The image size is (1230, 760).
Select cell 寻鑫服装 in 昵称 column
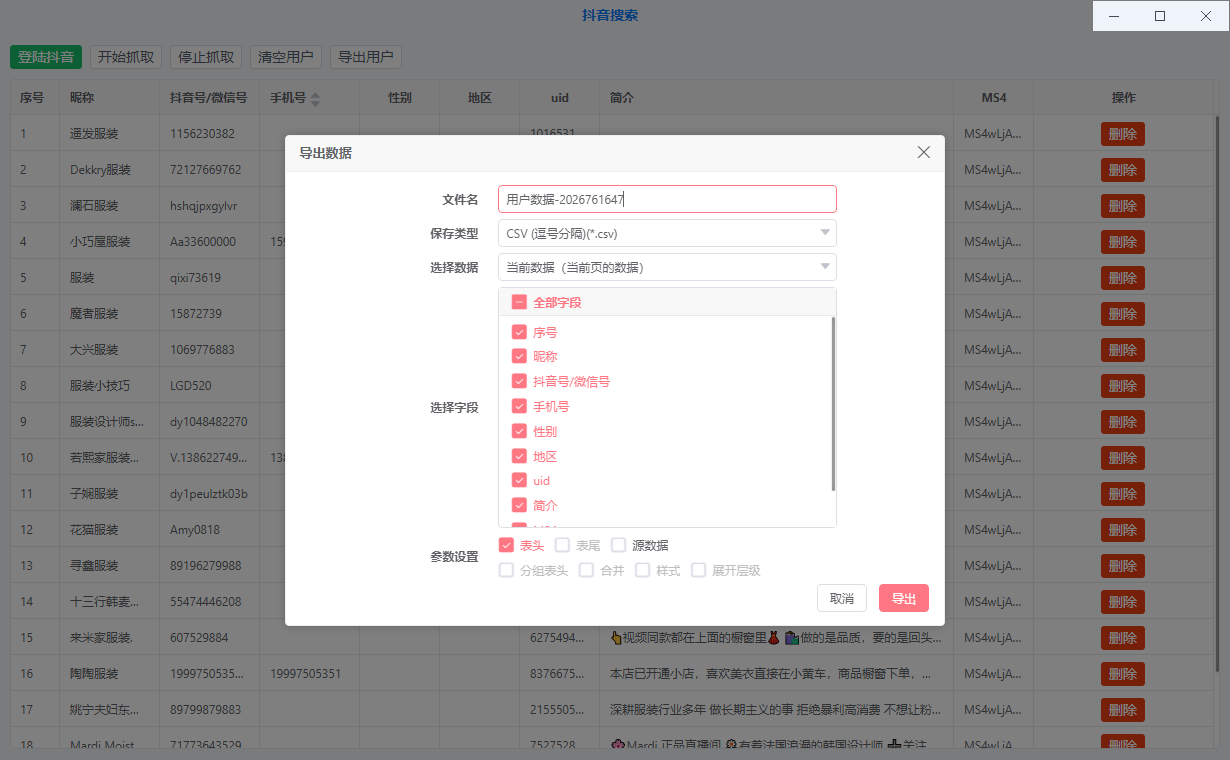[x=110, y=566]
